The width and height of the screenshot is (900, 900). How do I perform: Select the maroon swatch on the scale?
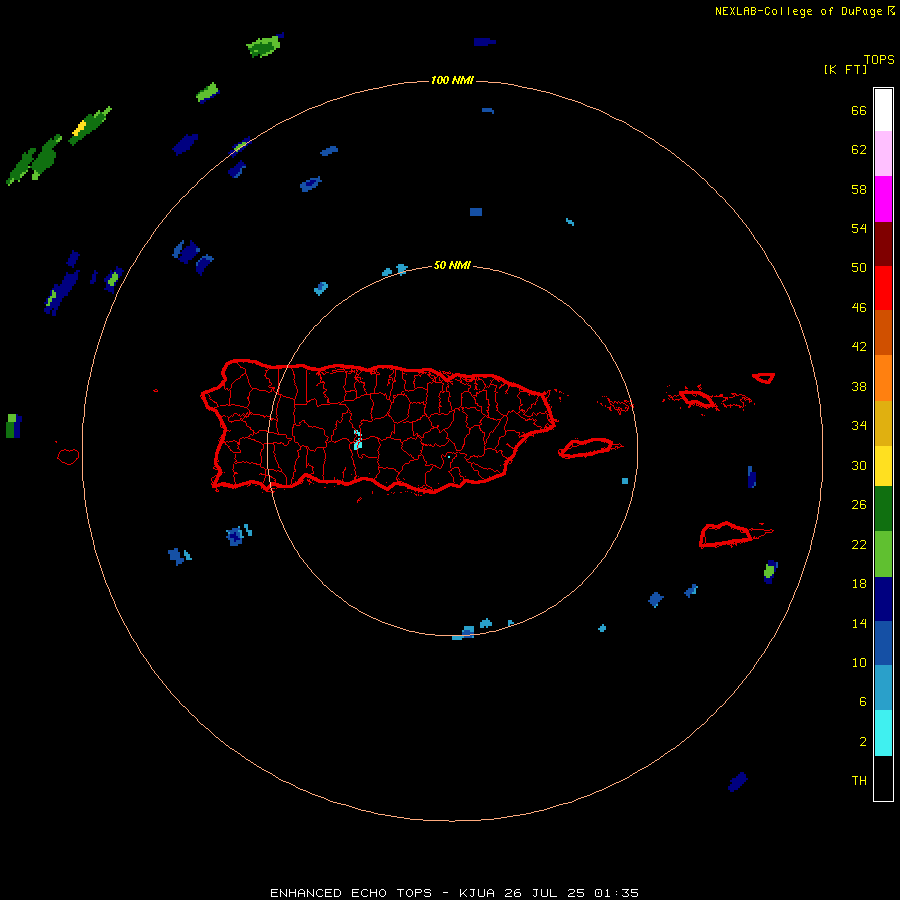point(883,243)
